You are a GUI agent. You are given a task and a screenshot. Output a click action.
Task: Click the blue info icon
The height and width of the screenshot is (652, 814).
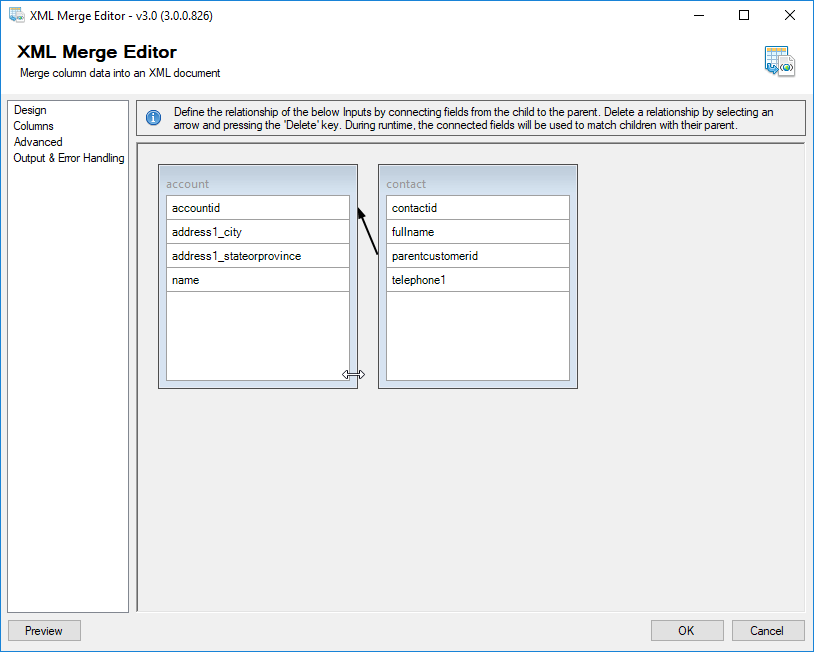154,118
